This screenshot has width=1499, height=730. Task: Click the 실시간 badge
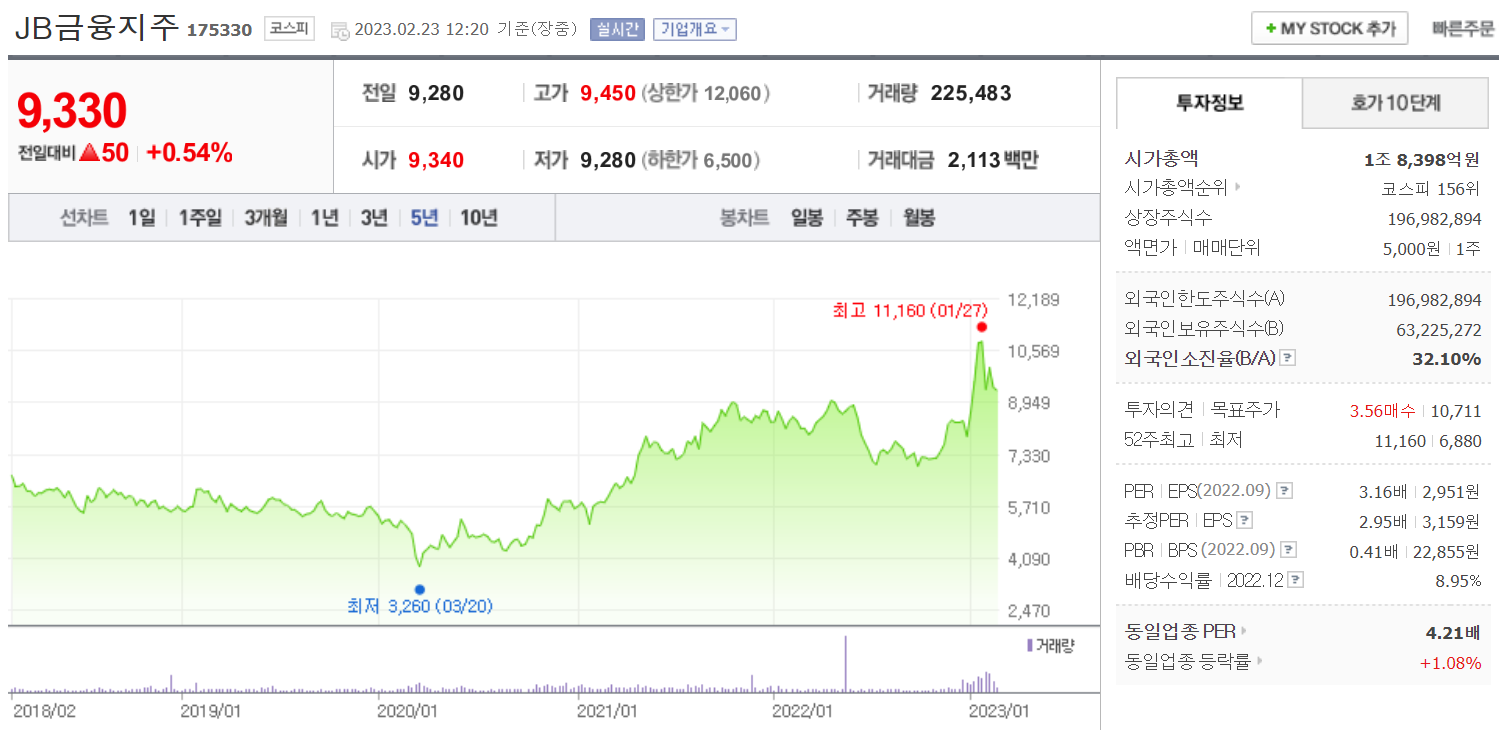tap(617, 29)
